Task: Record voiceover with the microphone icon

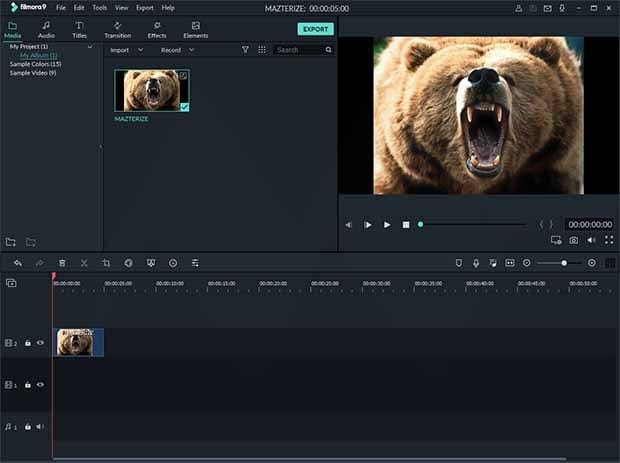Action: click(x=476, y=263)
